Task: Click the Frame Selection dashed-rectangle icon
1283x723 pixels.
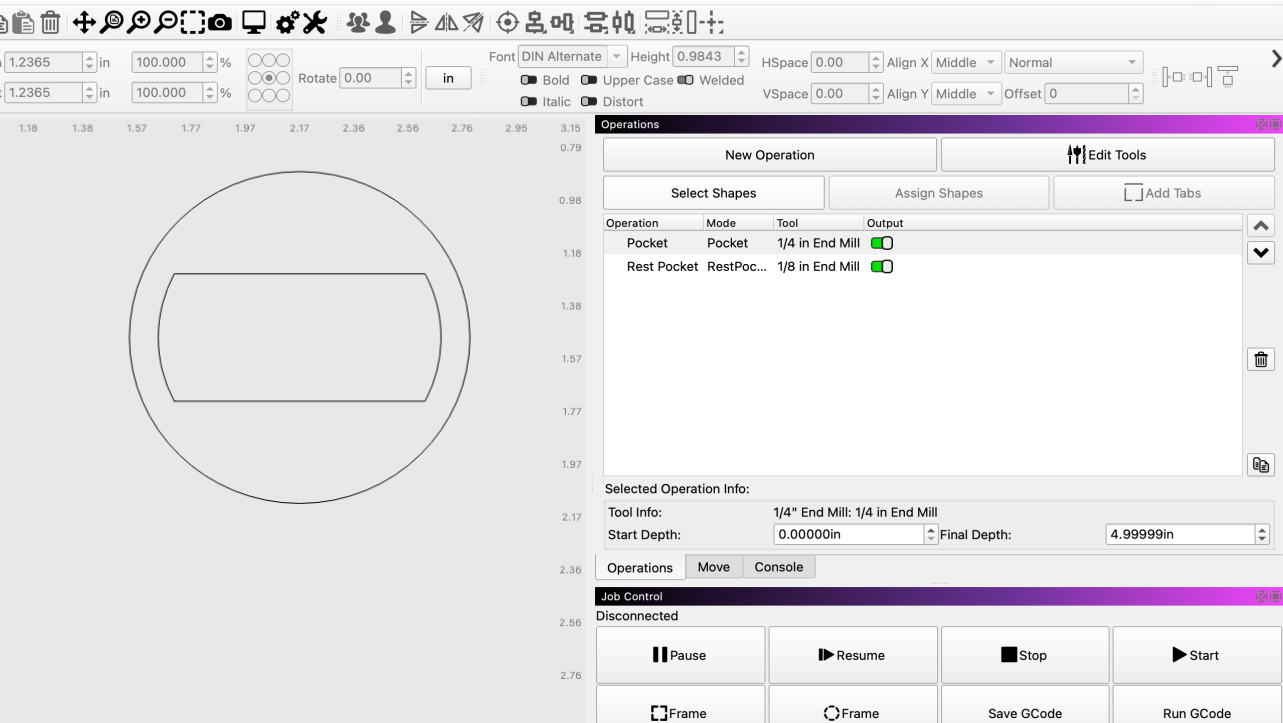Action: 193,22
